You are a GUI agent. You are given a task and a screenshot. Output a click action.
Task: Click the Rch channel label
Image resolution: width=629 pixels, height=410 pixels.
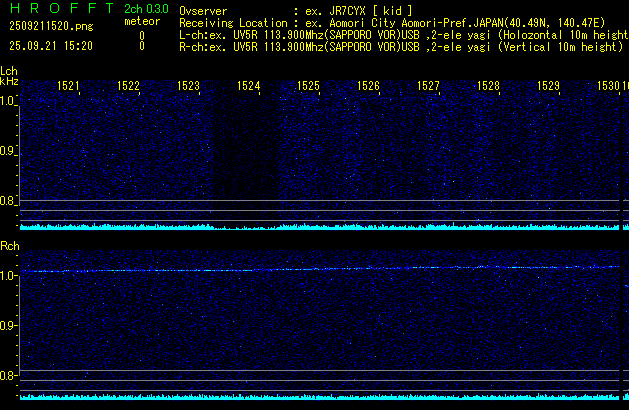pos(9,245)
